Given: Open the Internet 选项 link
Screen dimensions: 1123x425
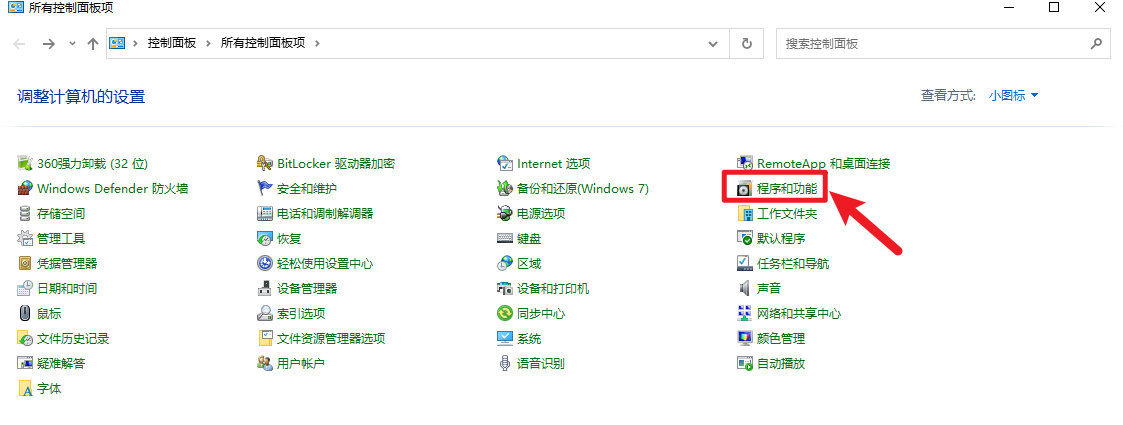Looking at the screenshot, I should click(553, 164).
